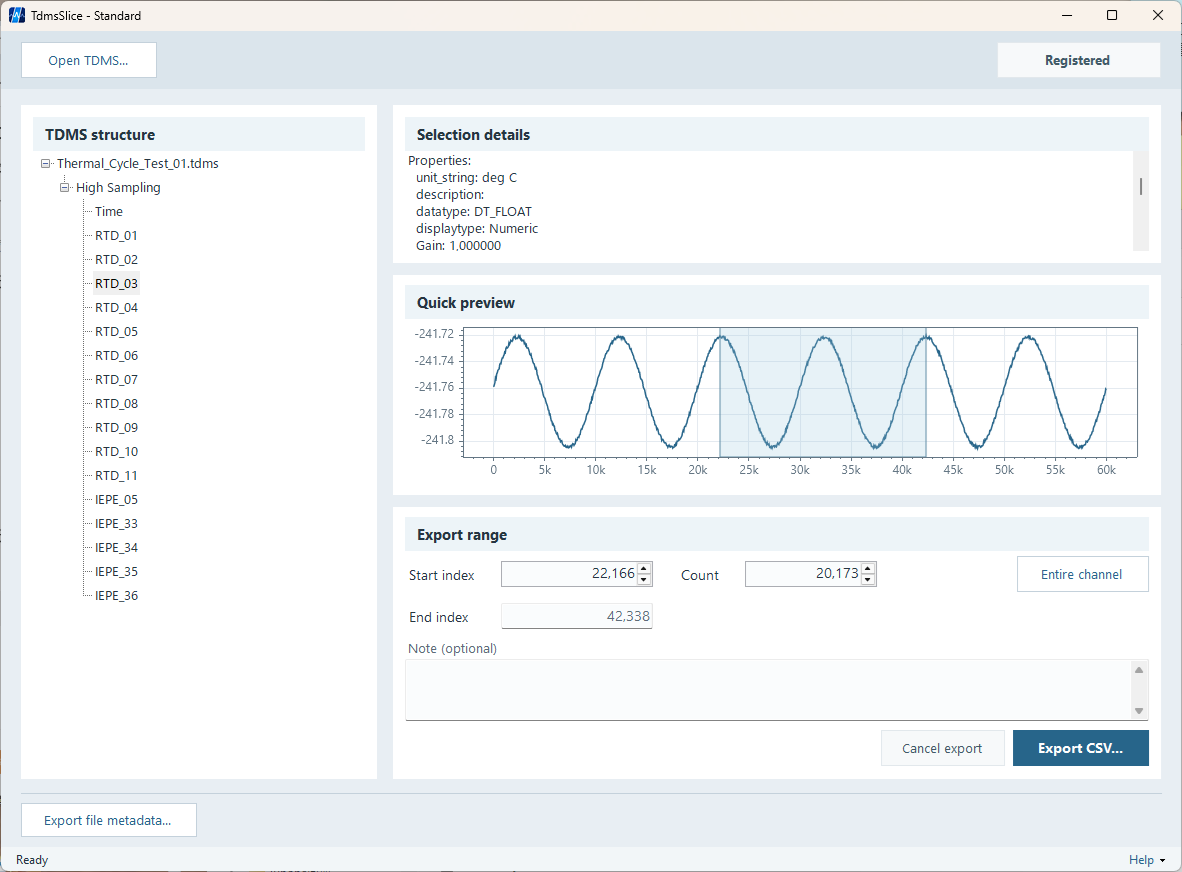
Task: Click the TdmsSlice app icon in title bar
Action: coord(17,15)
